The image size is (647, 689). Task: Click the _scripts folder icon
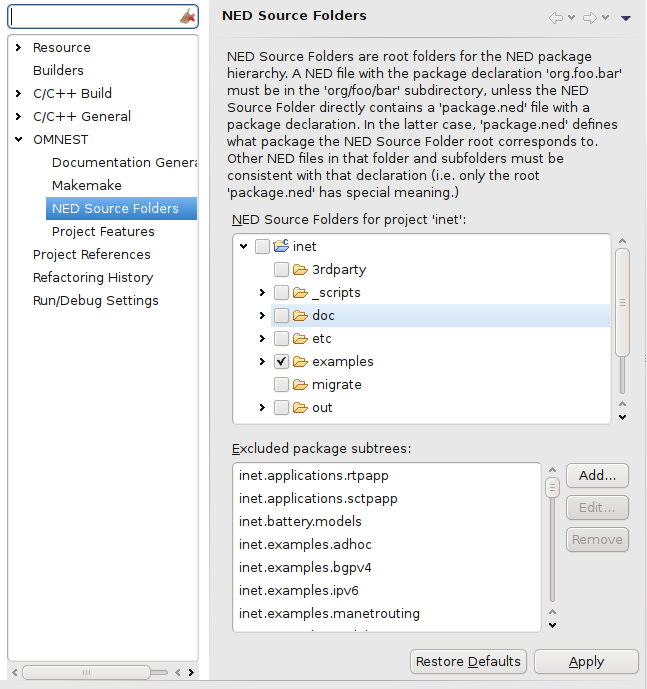click(x=300, y=292)
